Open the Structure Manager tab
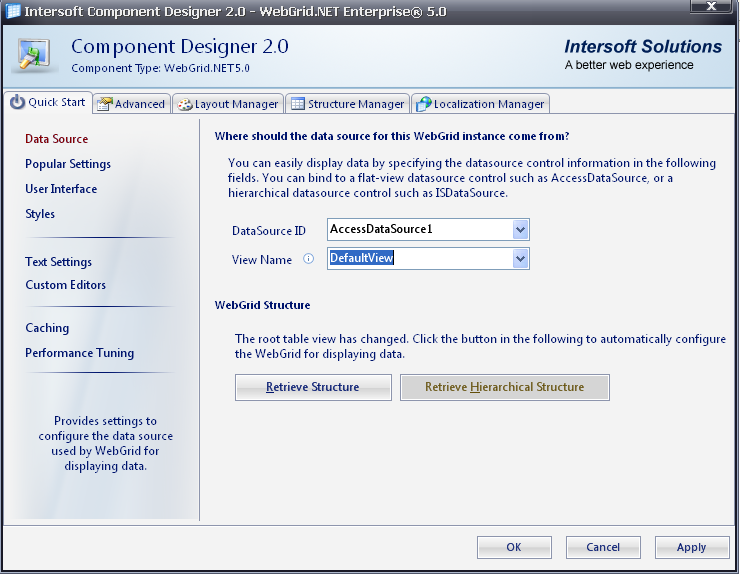Screen dimensions: 740x575 [348, 104]
